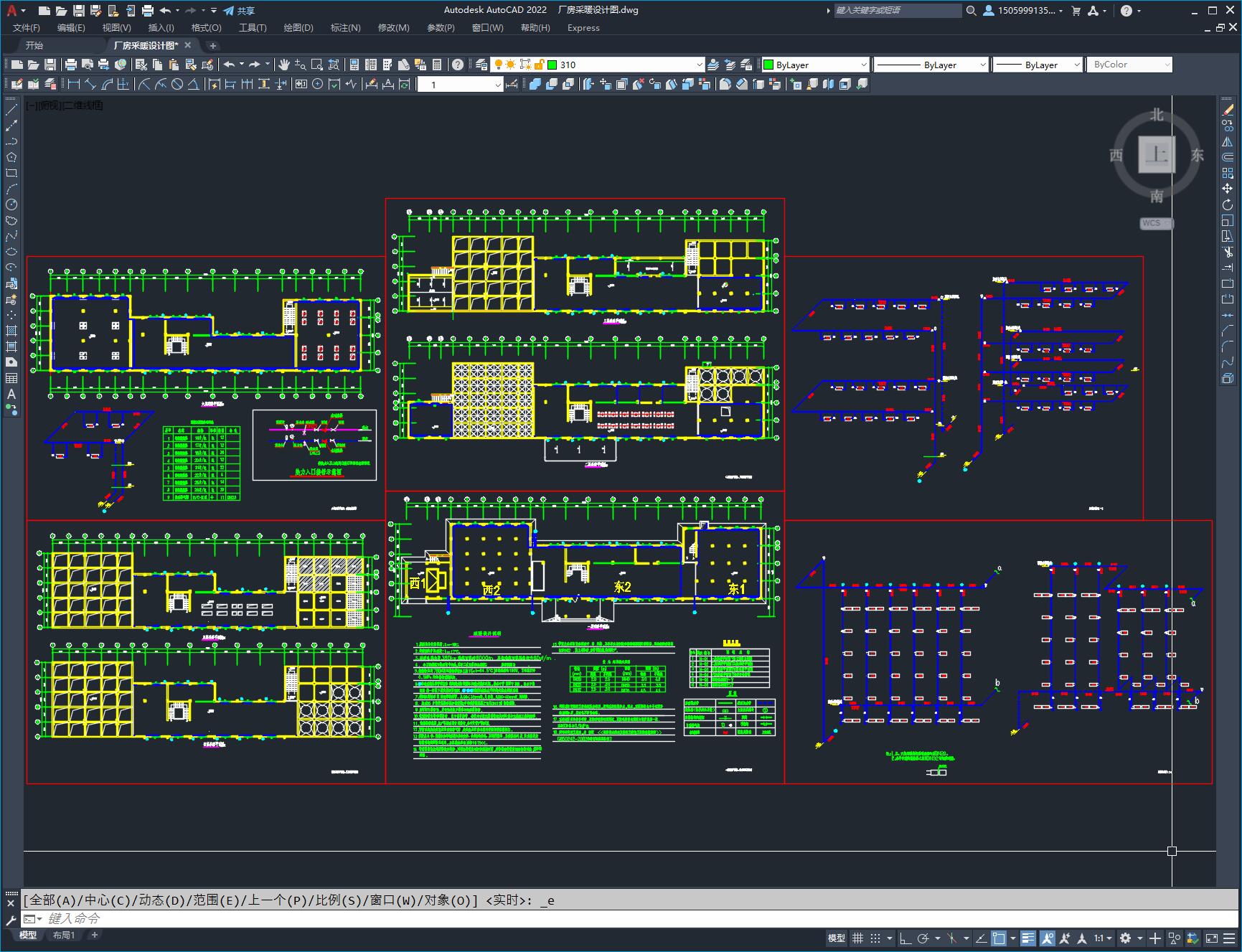
Task: Open the 绘图(D) menu
Action: click(298, 28)
